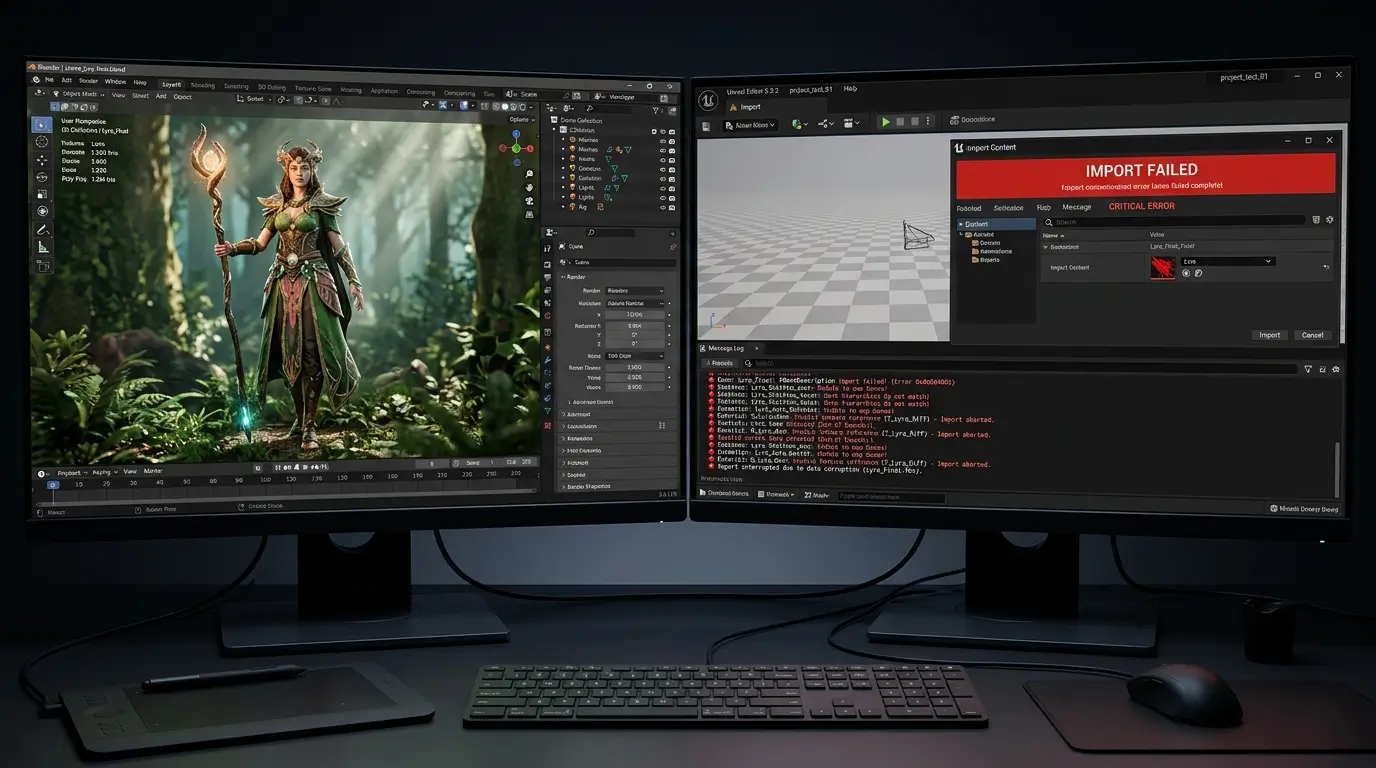1376x768 pixels.
Task: Pin the Blender properties editor with pin icon
Action: click(672, 246)
